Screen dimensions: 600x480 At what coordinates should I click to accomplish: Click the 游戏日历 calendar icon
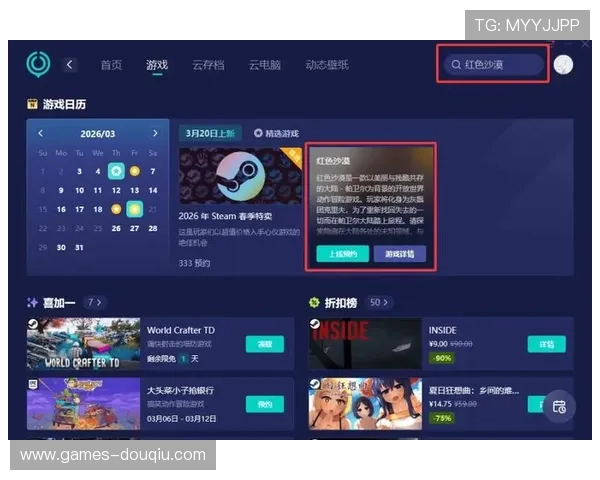pyautogui.click(x=32, y=103)
